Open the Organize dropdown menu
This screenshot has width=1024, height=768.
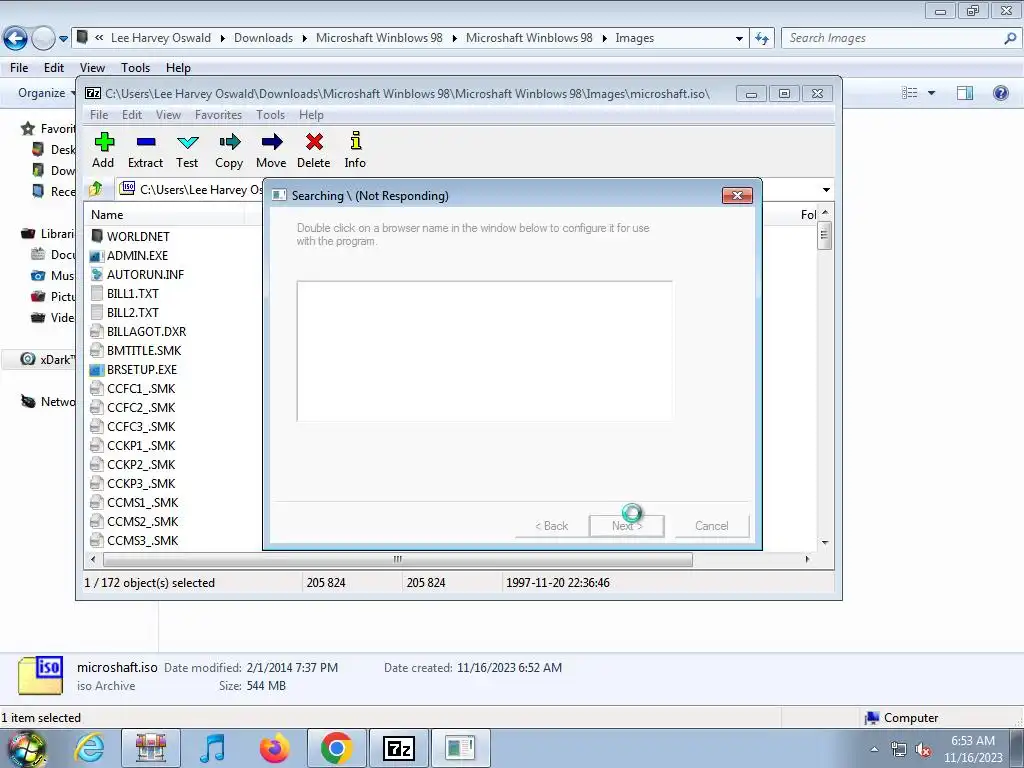44,93
